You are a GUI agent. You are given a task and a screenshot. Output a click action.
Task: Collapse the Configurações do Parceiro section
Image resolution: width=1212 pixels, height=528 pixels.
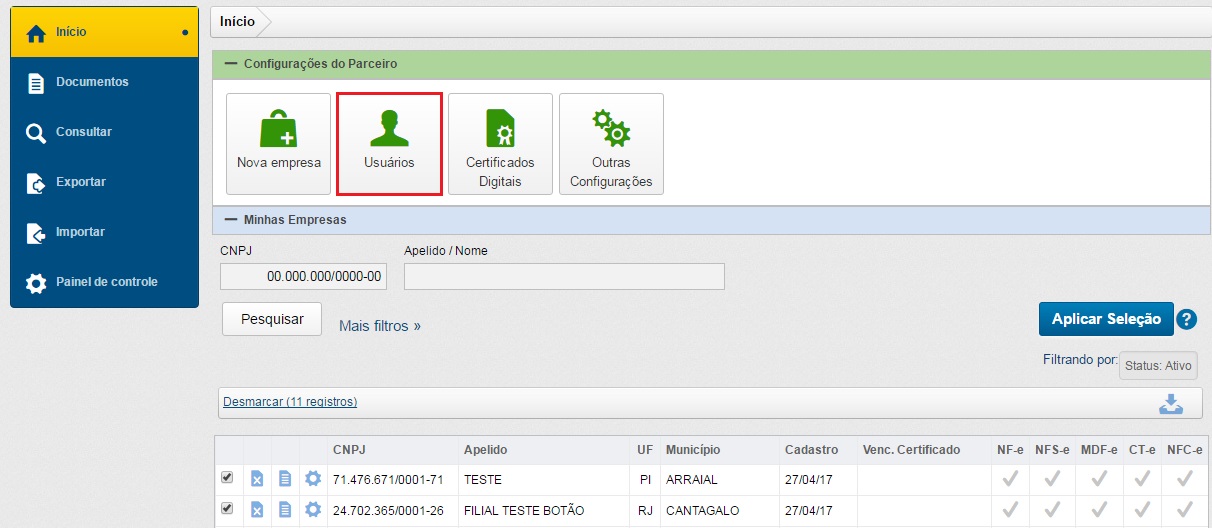coord(231,64)
